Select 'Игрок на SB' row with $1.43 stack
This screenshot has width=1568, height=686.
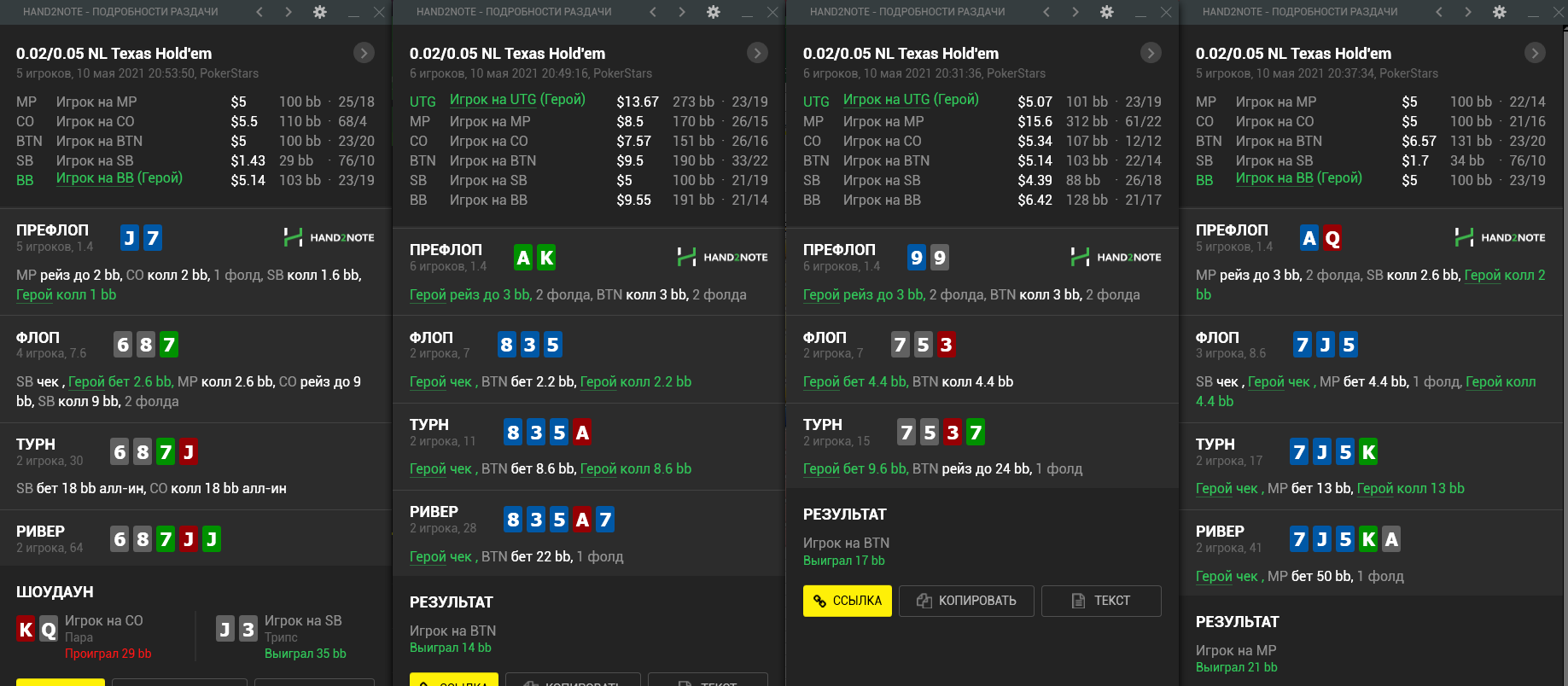[195, 160]
